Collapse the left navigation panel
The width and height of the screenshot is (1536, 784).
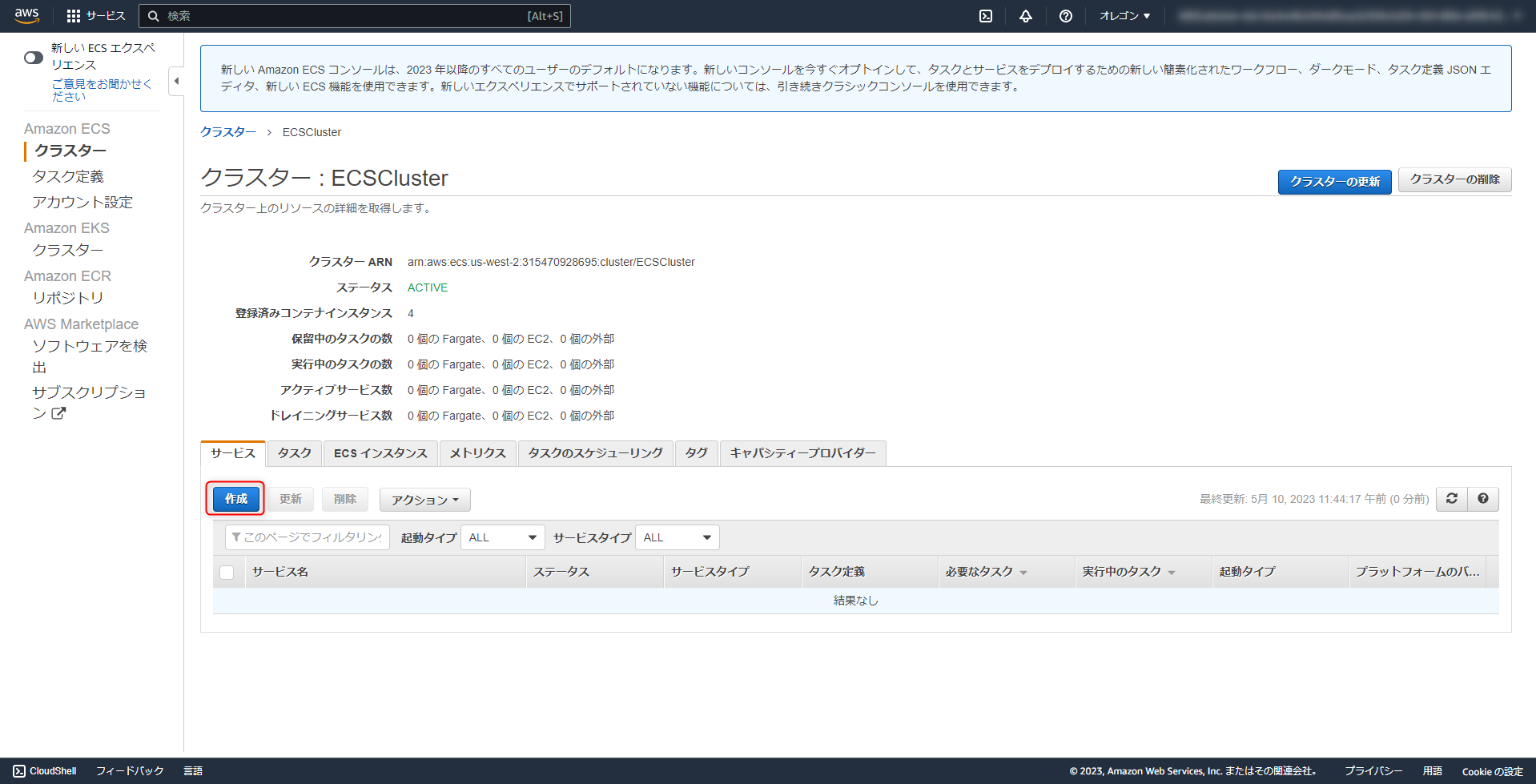pyautogui.click(x=176, y=81)
